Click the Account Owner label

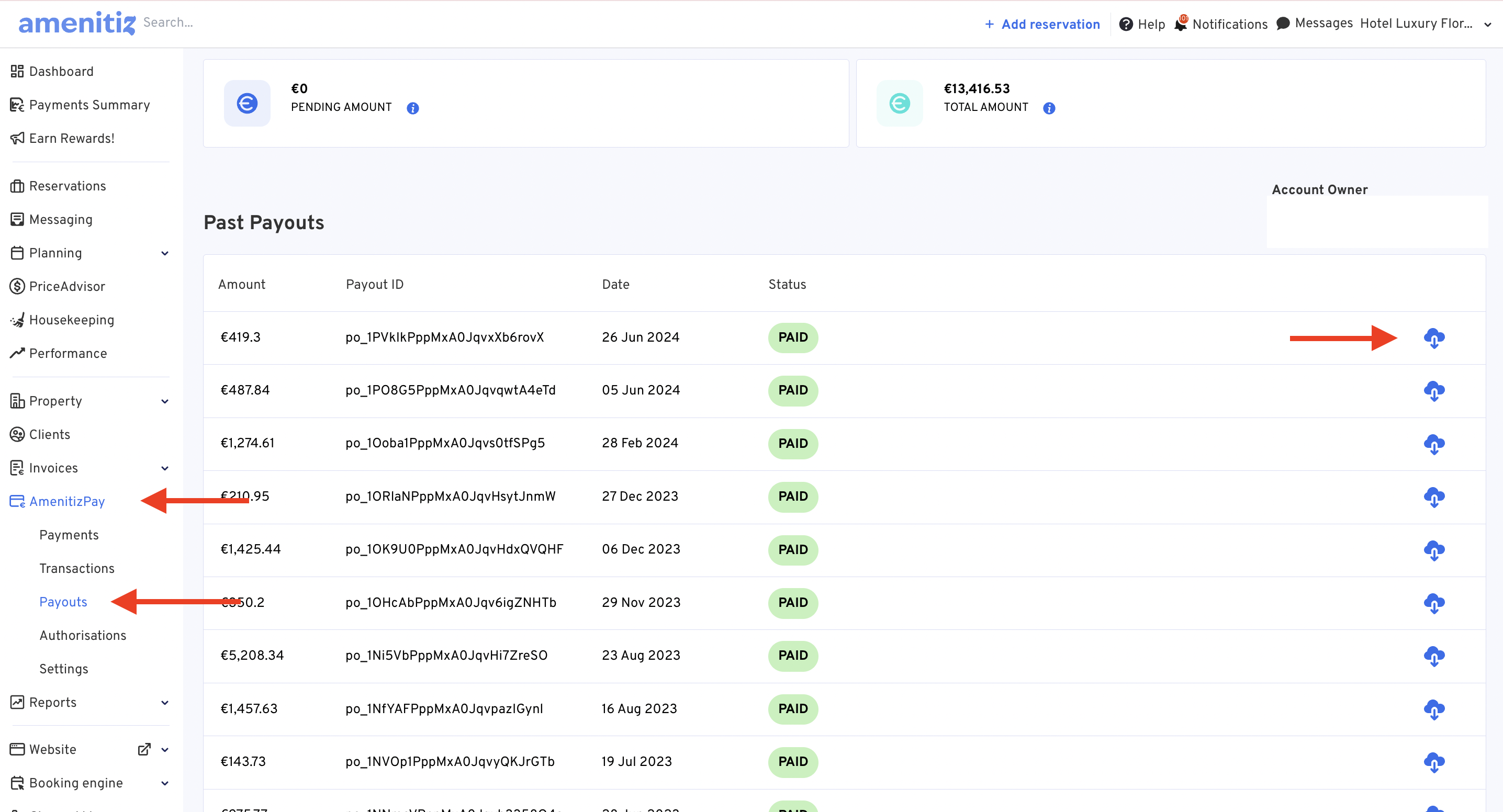click(1320, 189)
